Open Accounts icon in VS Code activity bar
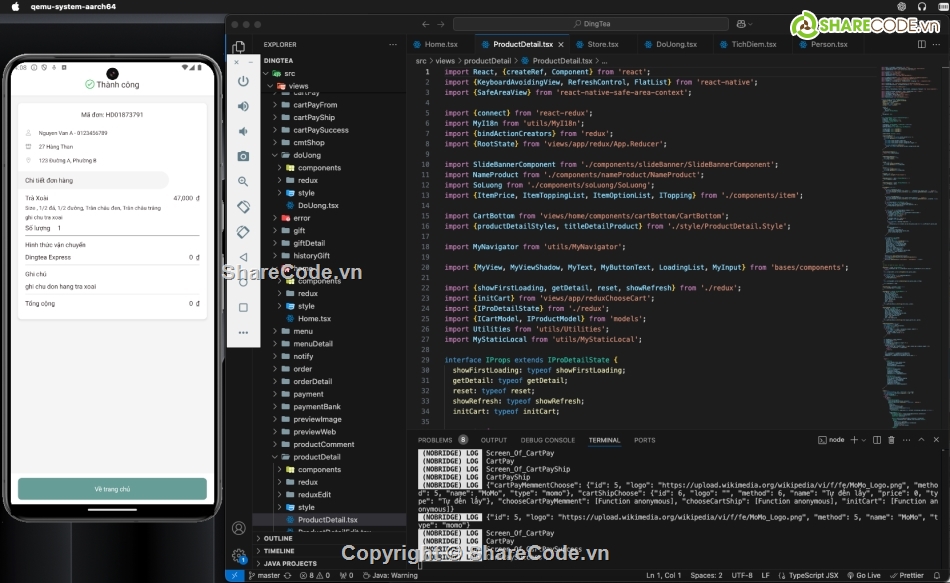 point(239,528)
